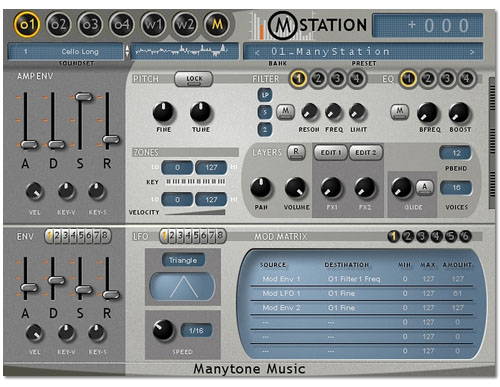The width and height of the screenshot is (500, 387).
Task: Select filter slot 1
Action: [298, 79]
